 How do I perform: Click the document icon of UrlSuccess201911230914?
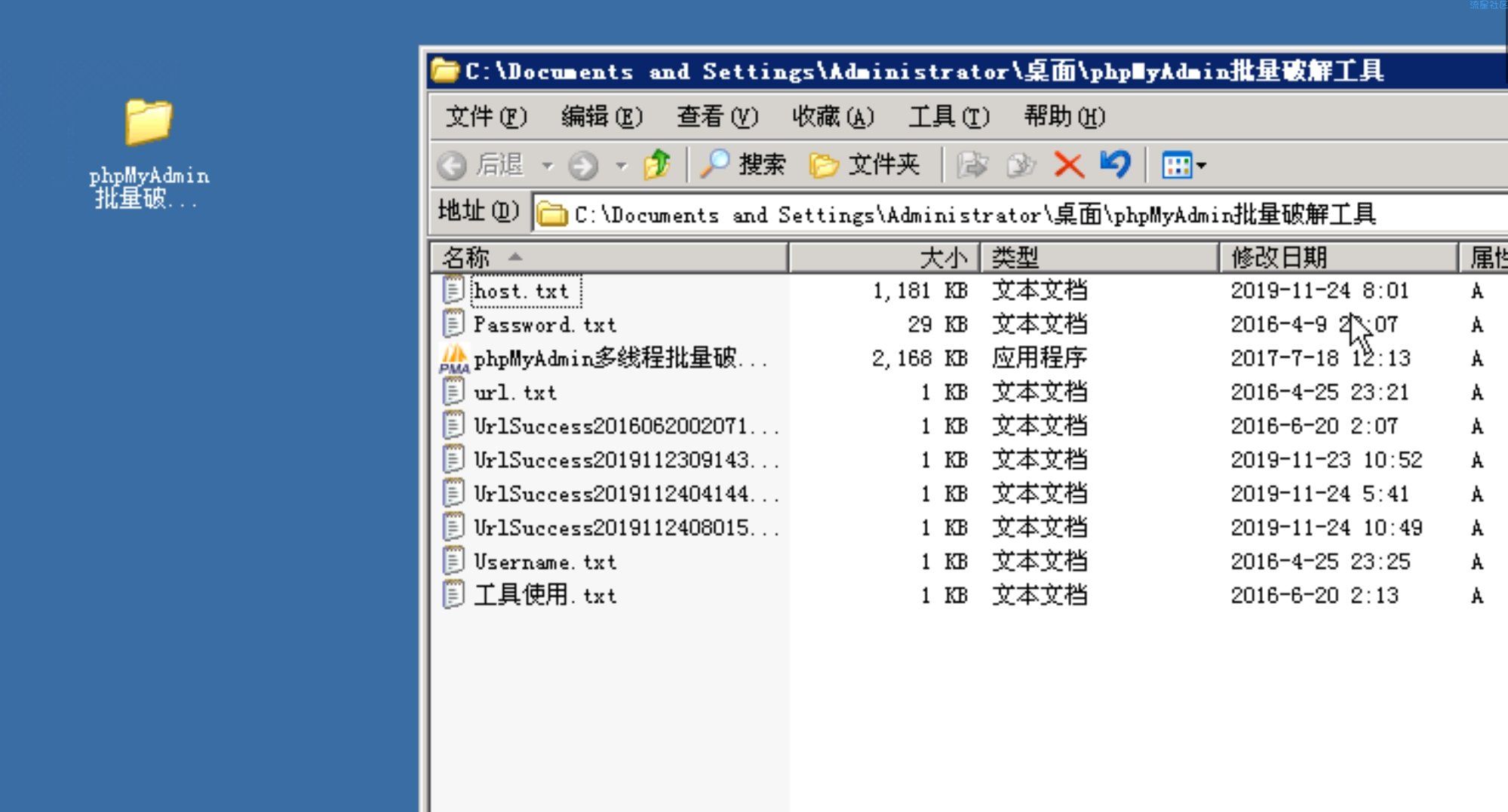point(453,460)
